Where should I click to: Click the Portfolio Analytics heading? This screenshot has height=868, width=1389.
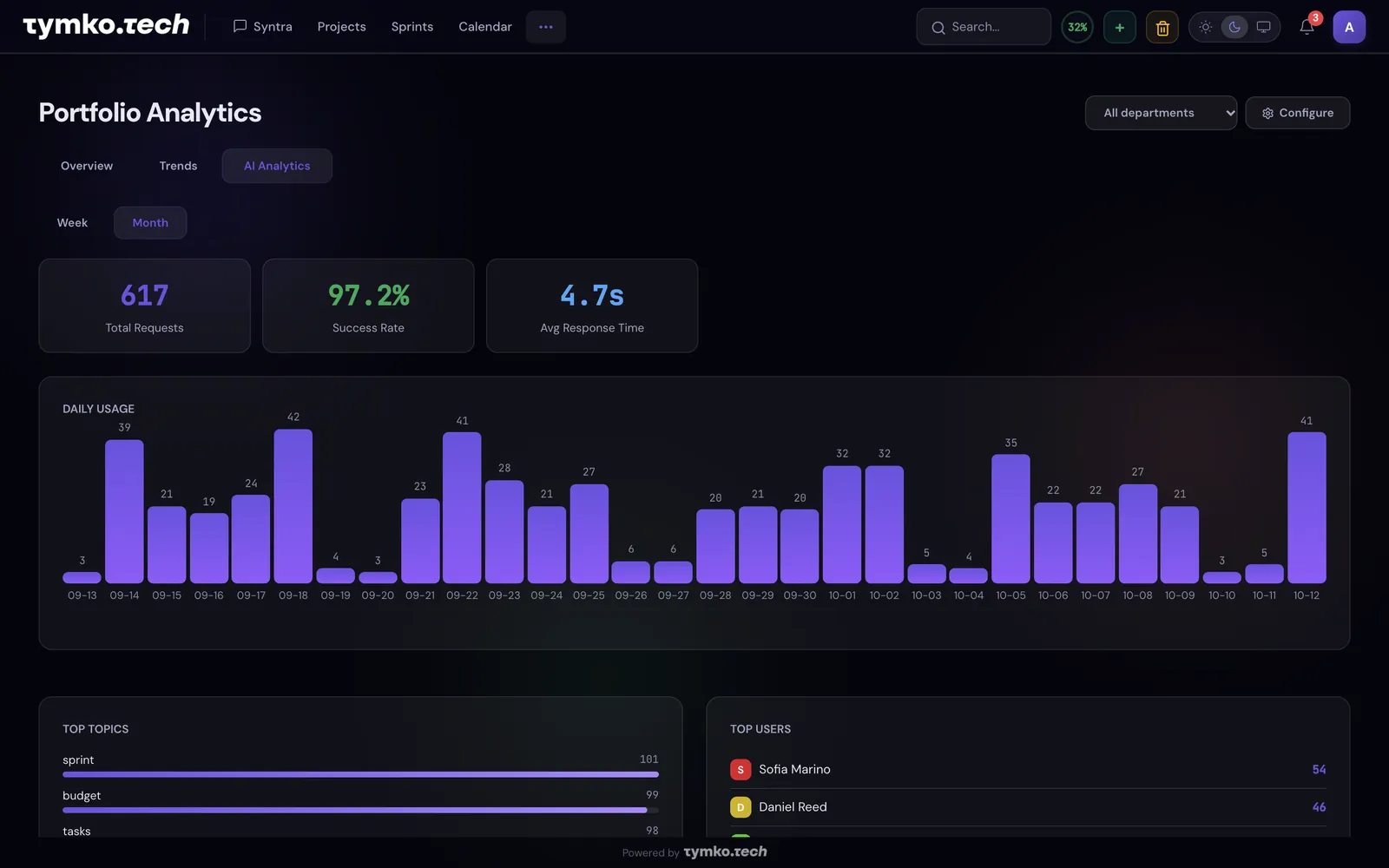(x=150, y=113)
